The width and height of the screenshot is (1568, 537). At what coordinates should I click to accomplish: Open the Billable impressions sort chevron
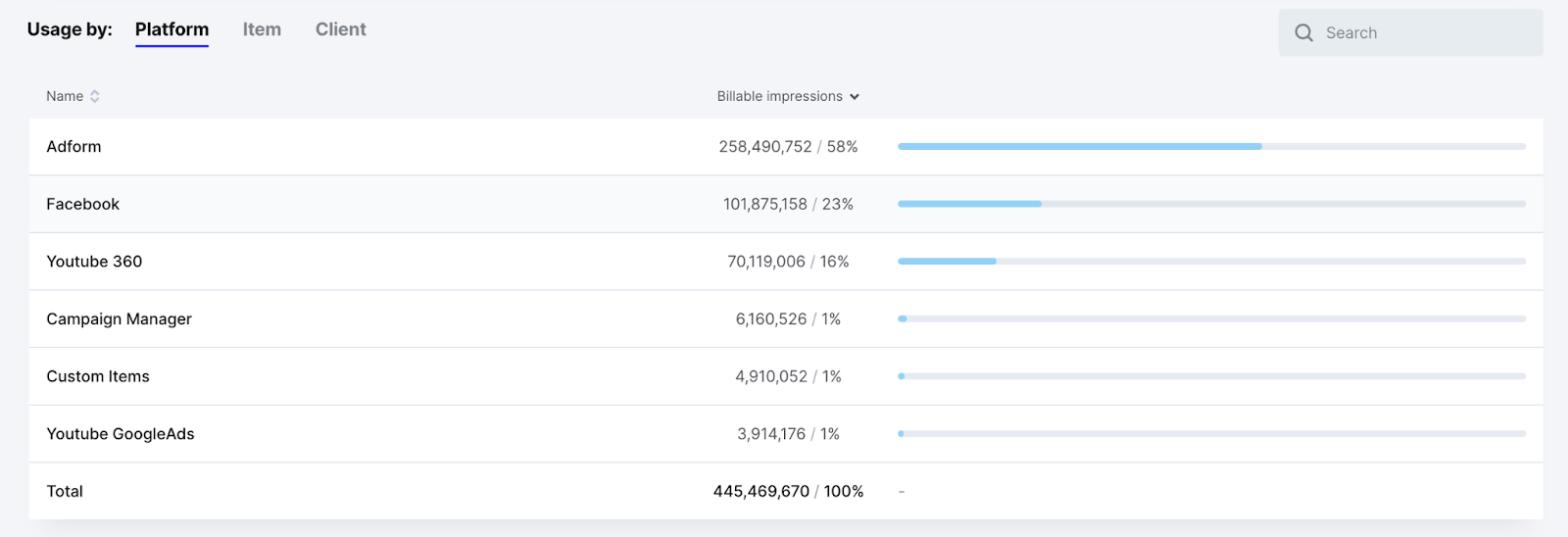point(855,97)
